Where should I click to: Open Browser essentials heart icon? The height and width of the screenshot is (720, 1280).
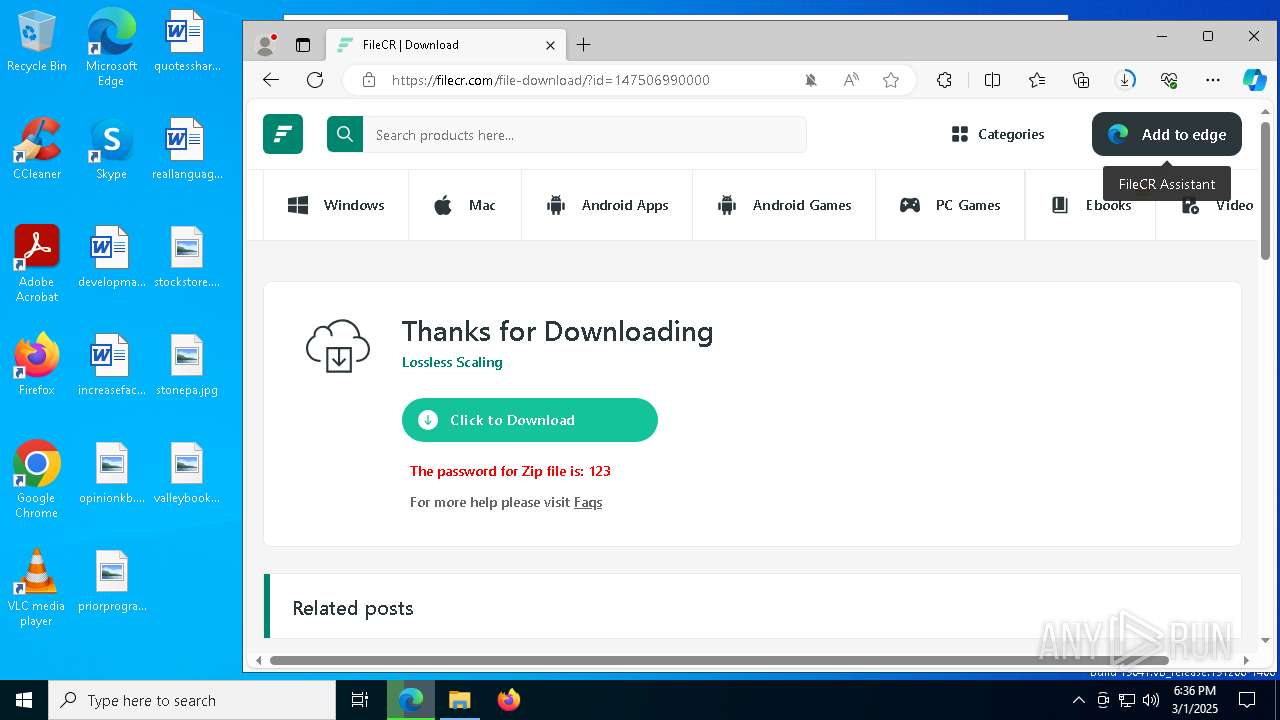point(1169,80)
